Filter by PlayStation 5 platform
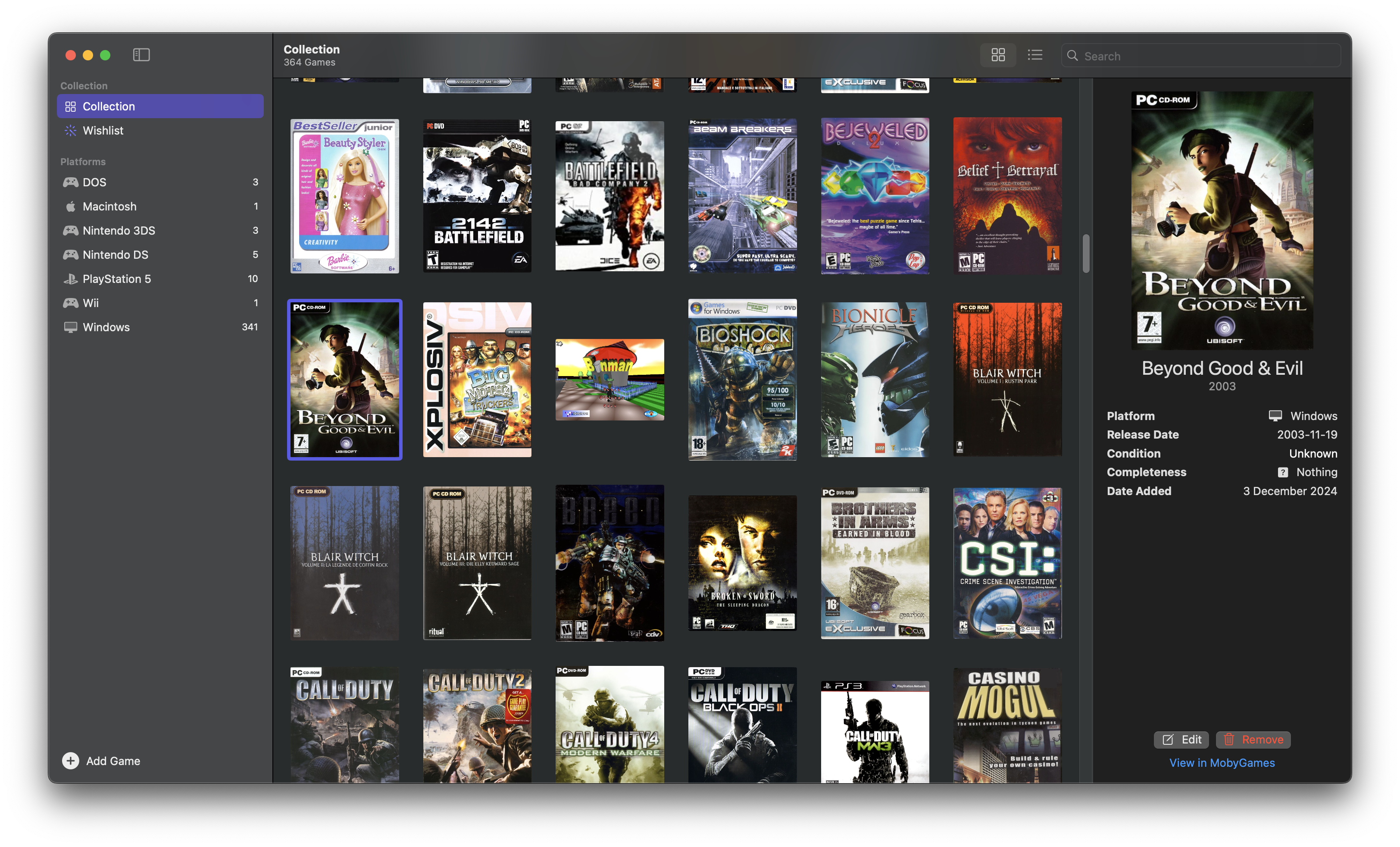This screenshot has width=1400, height=847. (116, 279)
